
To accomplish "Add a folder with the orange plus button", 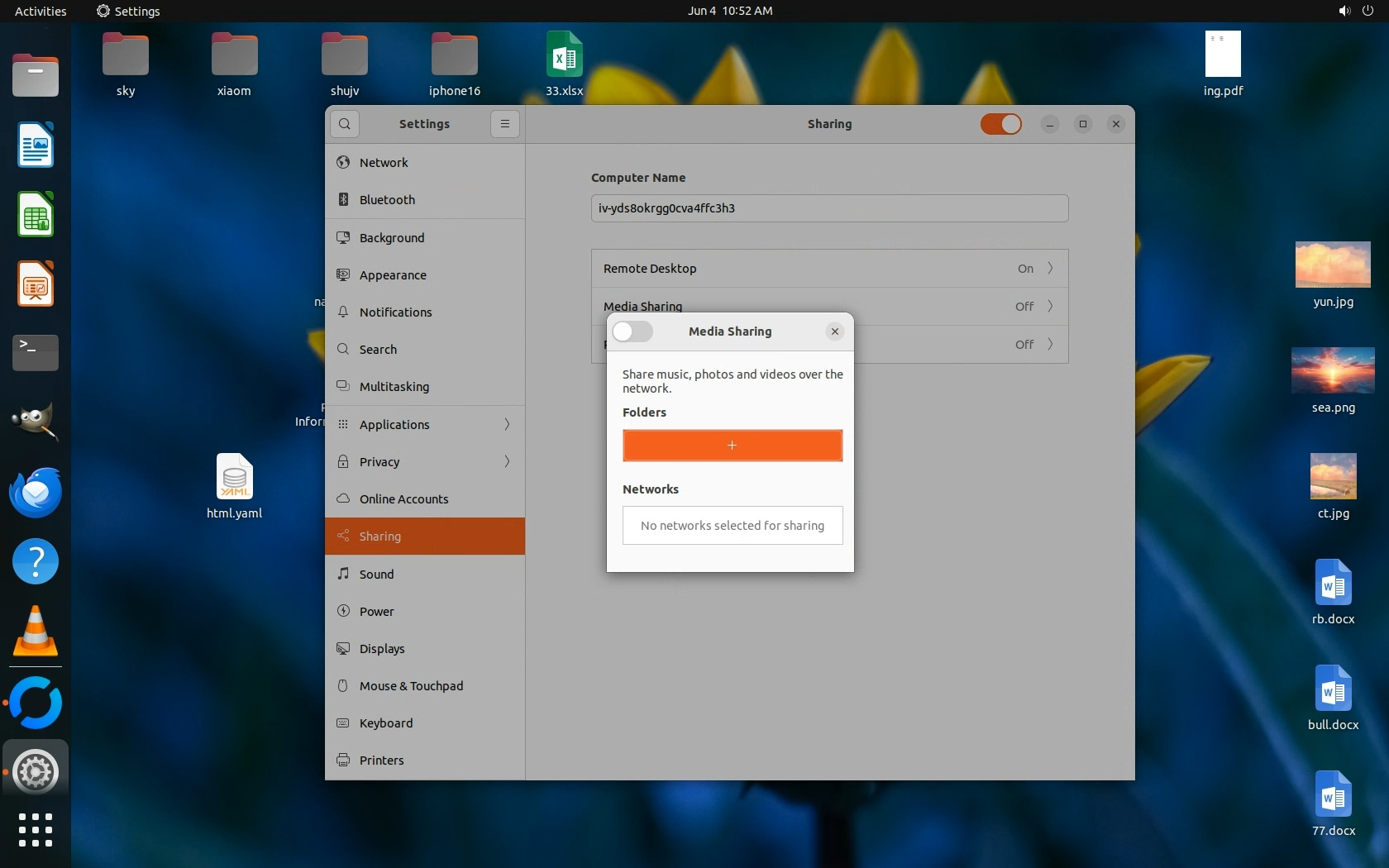I will [x=732, y=446].
